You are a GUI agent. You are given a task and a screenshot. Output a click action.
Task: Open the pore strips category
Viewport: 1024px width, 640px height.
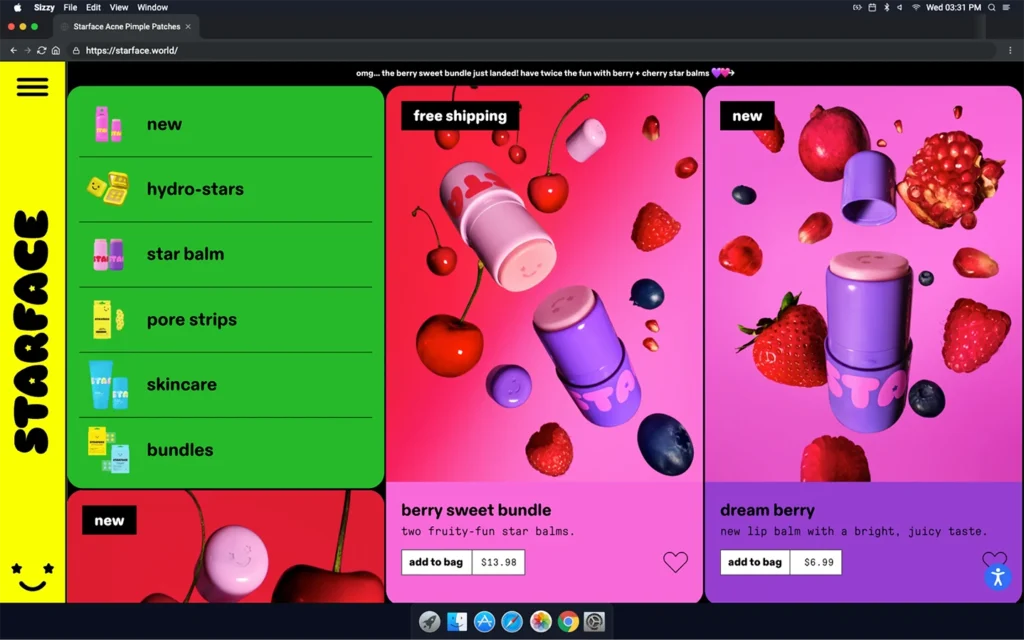pos(191,320)
